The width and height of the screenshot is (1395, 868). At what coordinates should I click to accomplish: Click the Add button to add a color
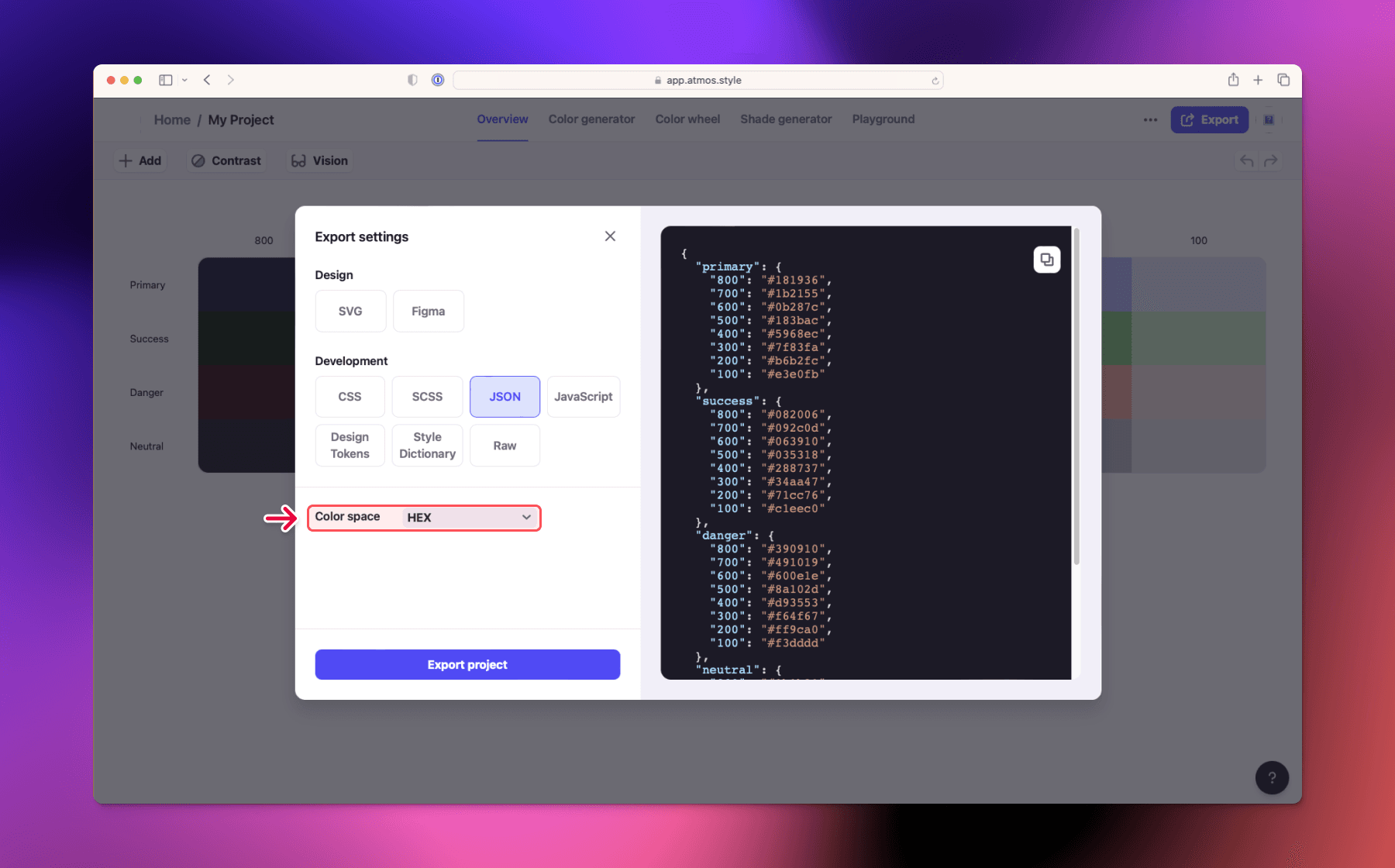(140, 160)
